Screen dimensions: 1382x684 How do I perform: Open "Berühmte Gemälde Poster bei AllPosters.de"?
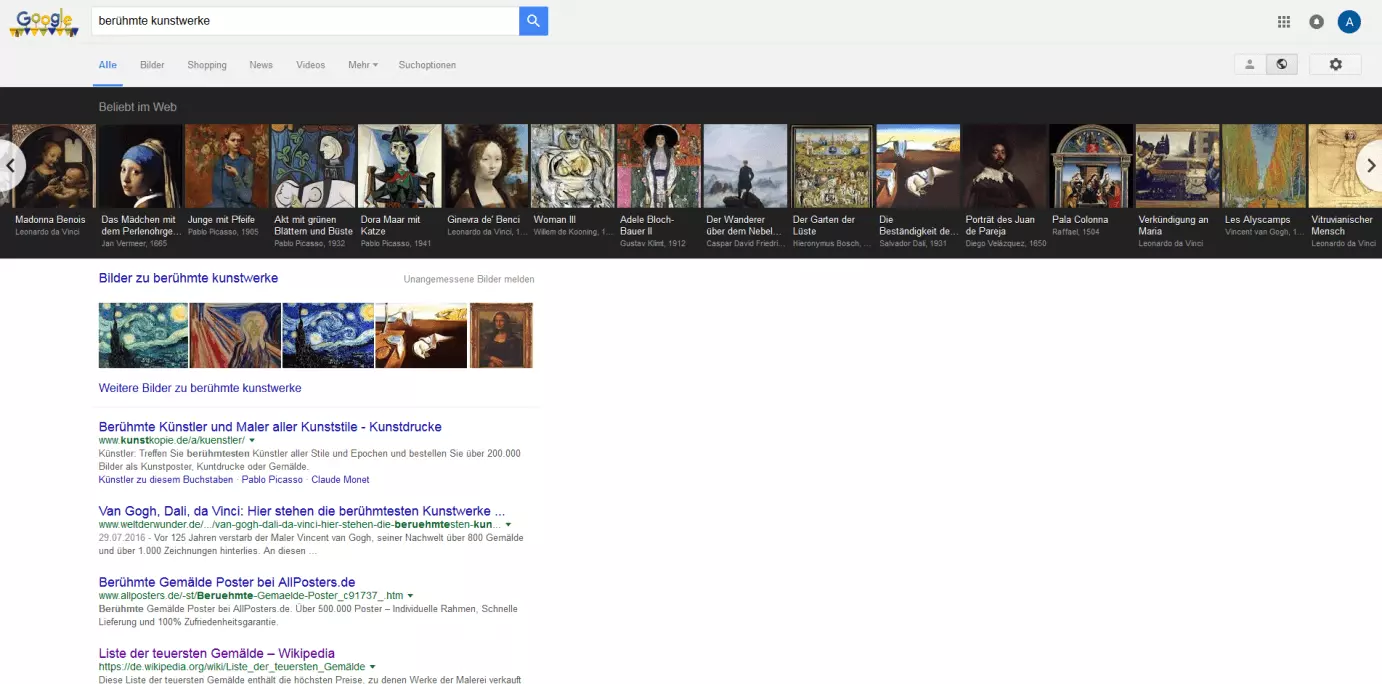point(227,582)
